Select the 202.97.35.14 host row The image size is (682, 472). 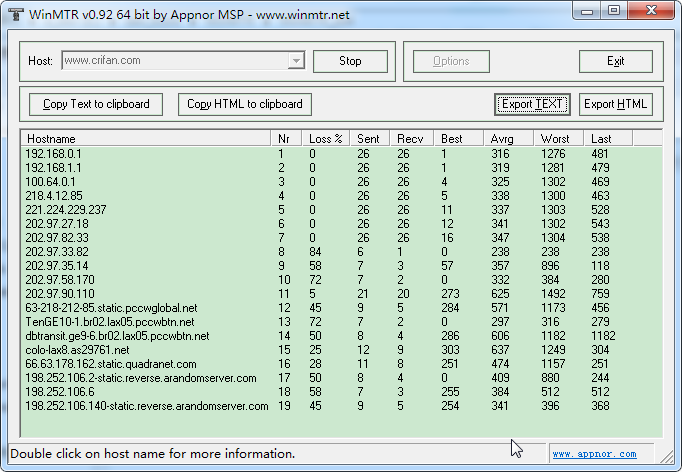coord(341,266)
